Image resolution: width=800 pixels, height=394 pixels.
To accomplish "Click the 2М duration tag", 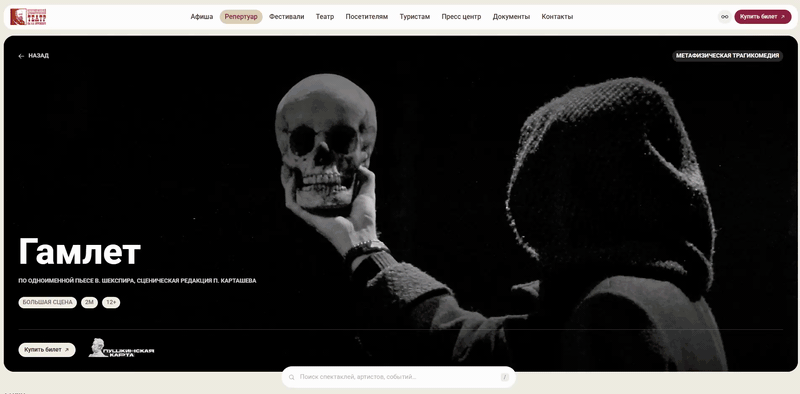I will (x=89, y=303).
